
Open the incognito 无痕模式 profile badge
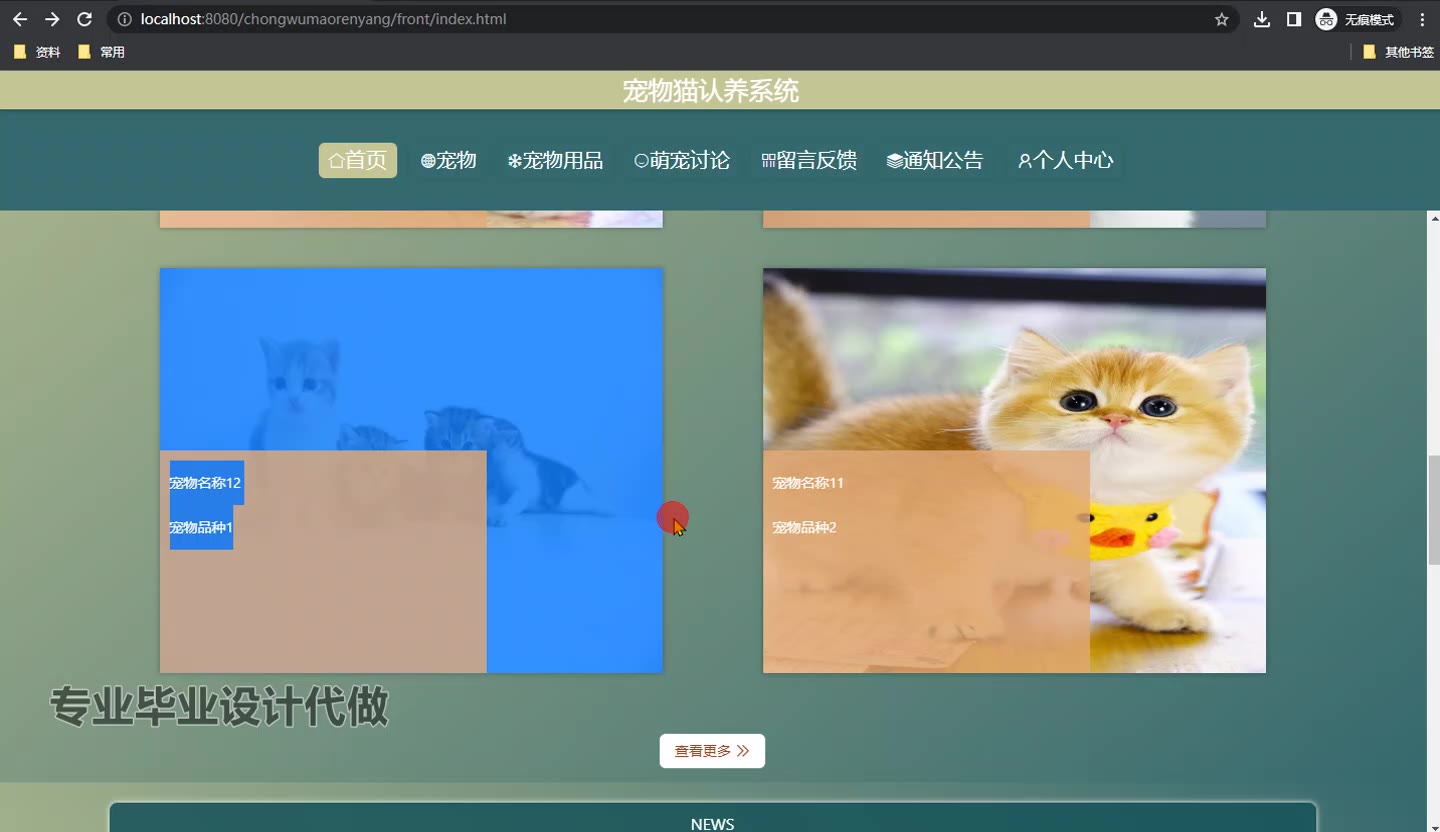[1356, 19]
